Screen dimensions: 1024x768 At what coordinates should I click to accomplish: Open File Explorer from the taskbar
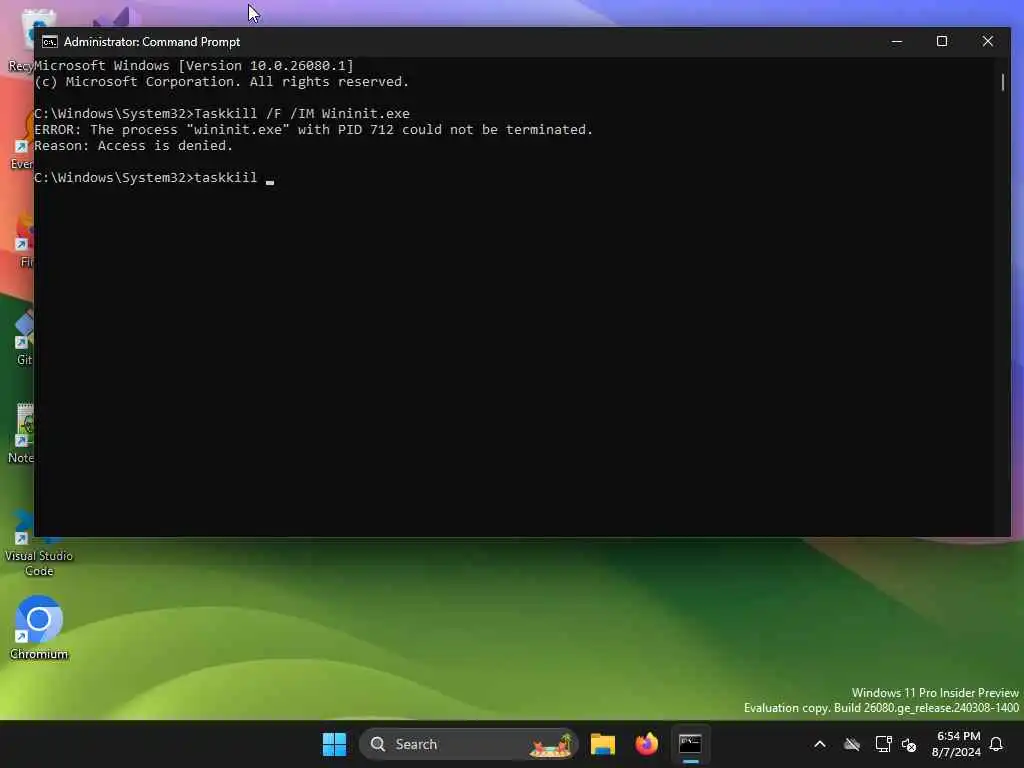point(602,744)
